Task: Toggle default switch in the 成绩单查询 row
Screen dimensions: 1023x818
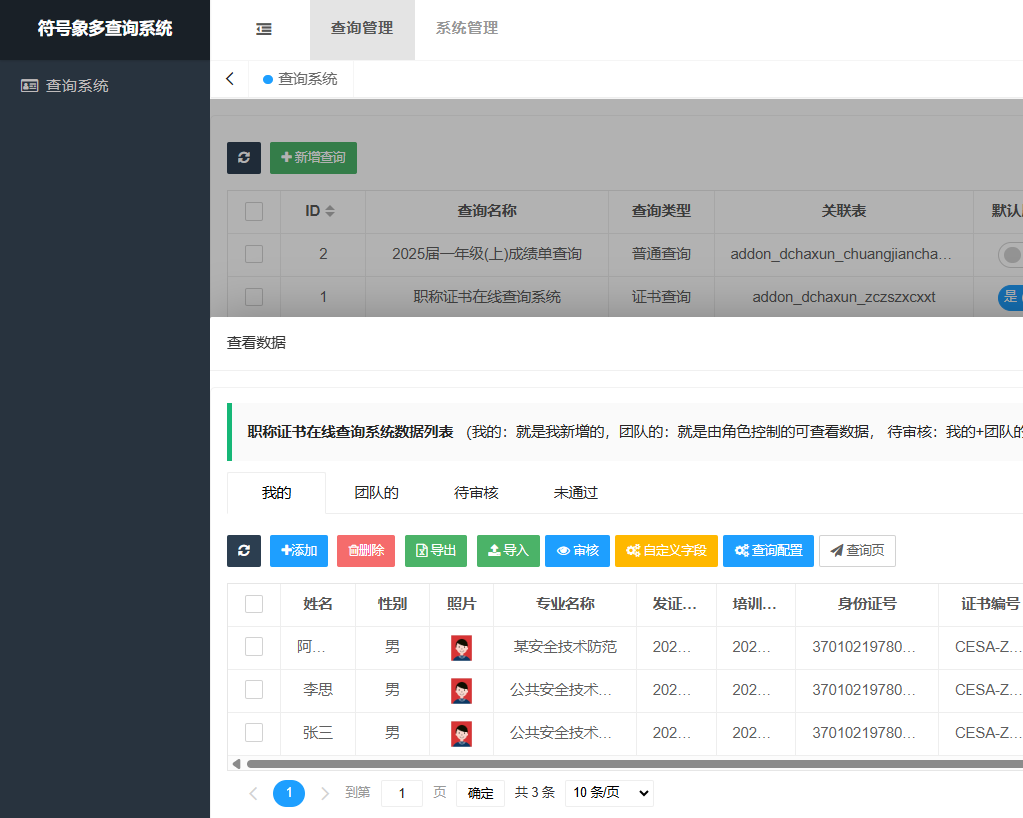Action: [x=1010, y=254]
